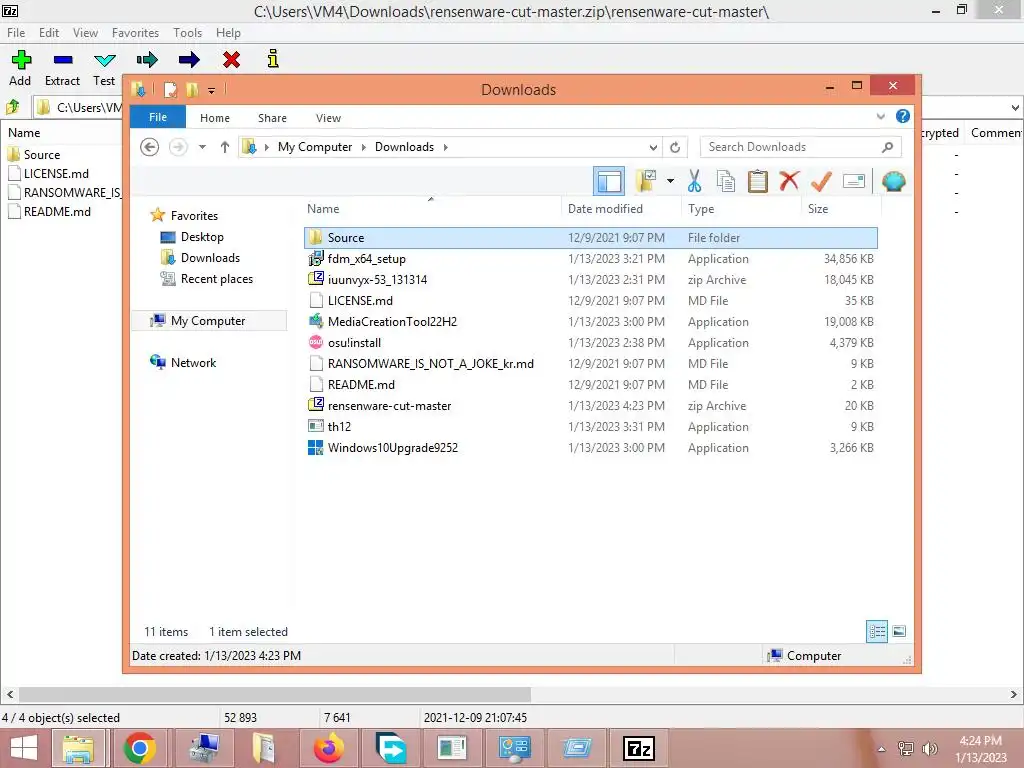Click the Name column header in Downloads
Viewport: 1024px width, 768px height.
(x=432, y=209)
